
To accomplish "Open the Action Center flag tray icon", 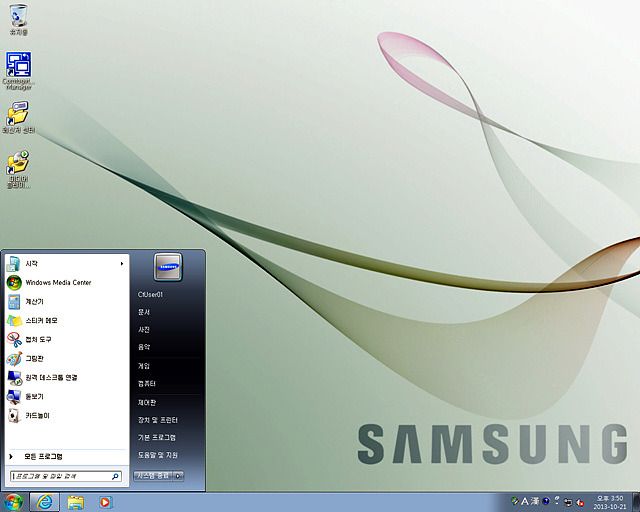I will [x=557, y=501].
